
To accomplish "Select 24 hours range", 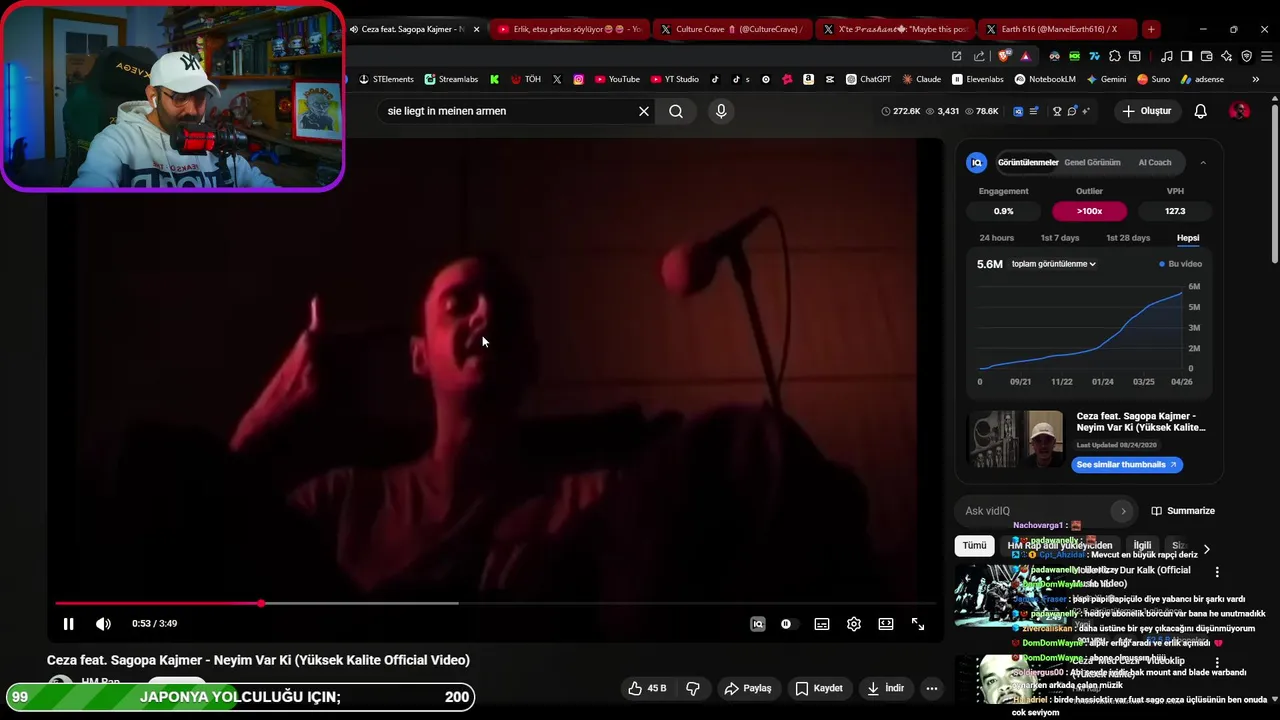I will [x=997, y=238].
